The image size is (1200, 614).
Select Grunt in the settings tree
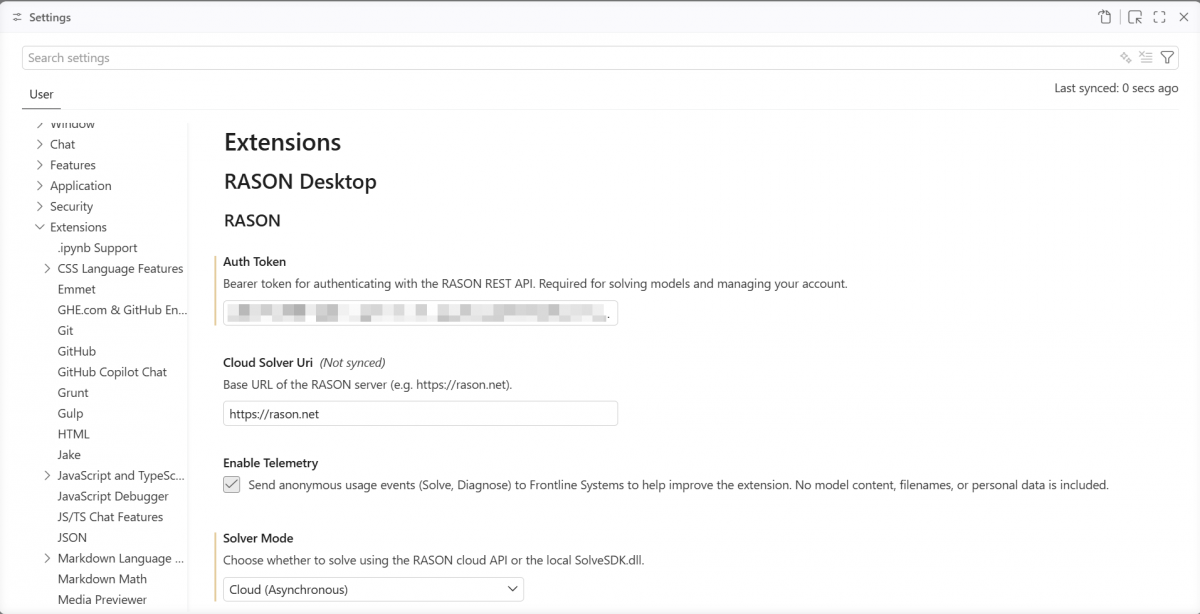tap(73, 393)
